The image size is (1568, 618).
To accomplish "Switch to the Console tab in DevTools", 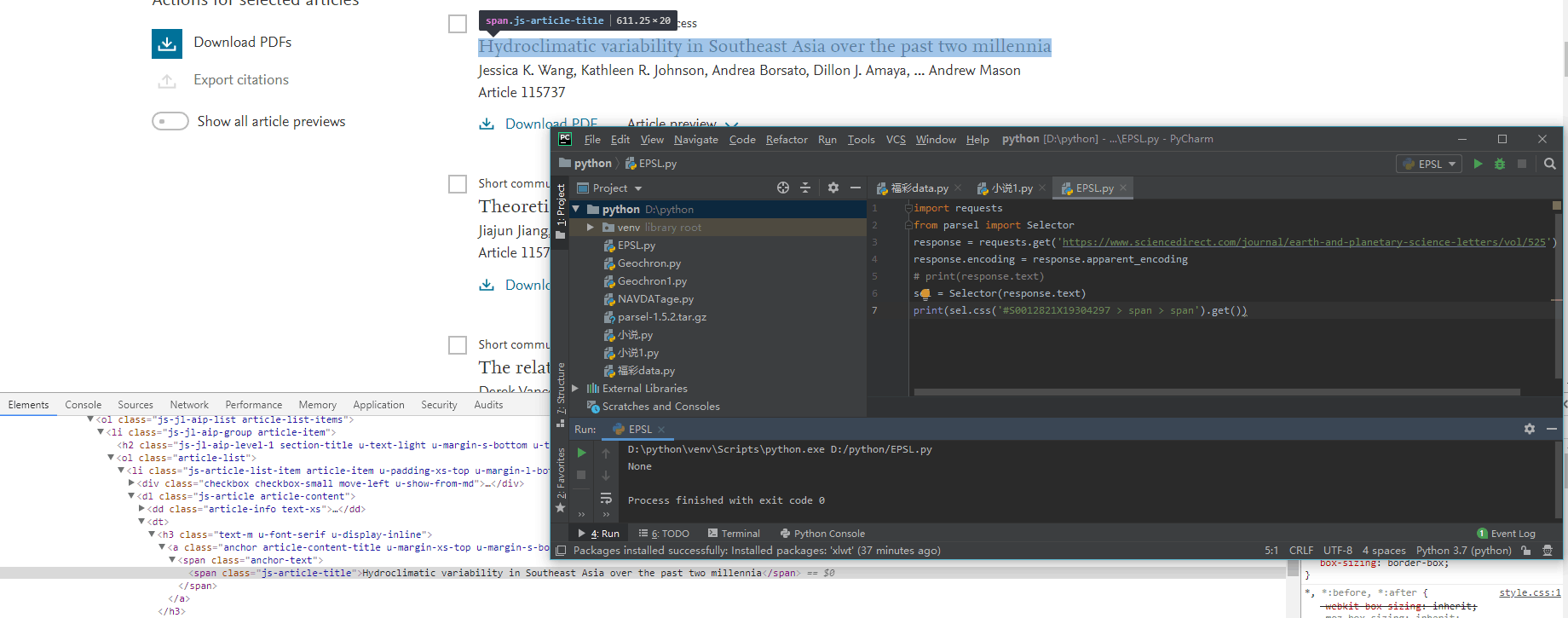I will tap(83, 405).
